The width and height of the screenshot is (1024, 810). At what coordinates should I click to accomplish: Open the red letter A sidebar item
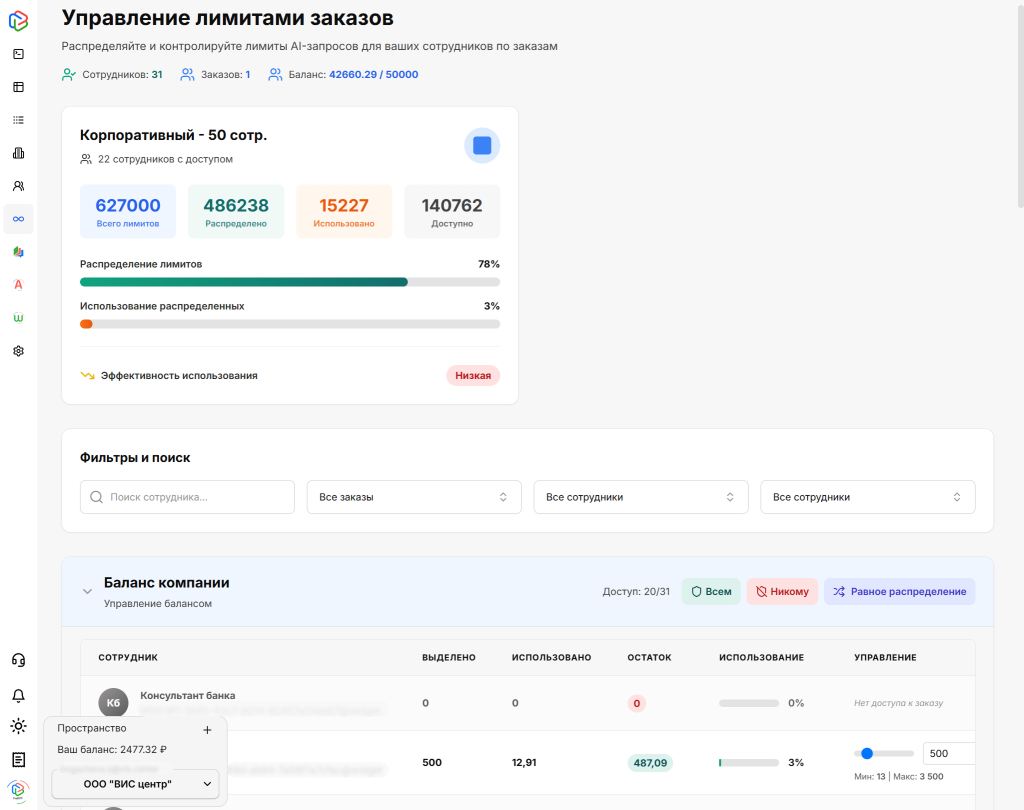click(x=18, y=285)
